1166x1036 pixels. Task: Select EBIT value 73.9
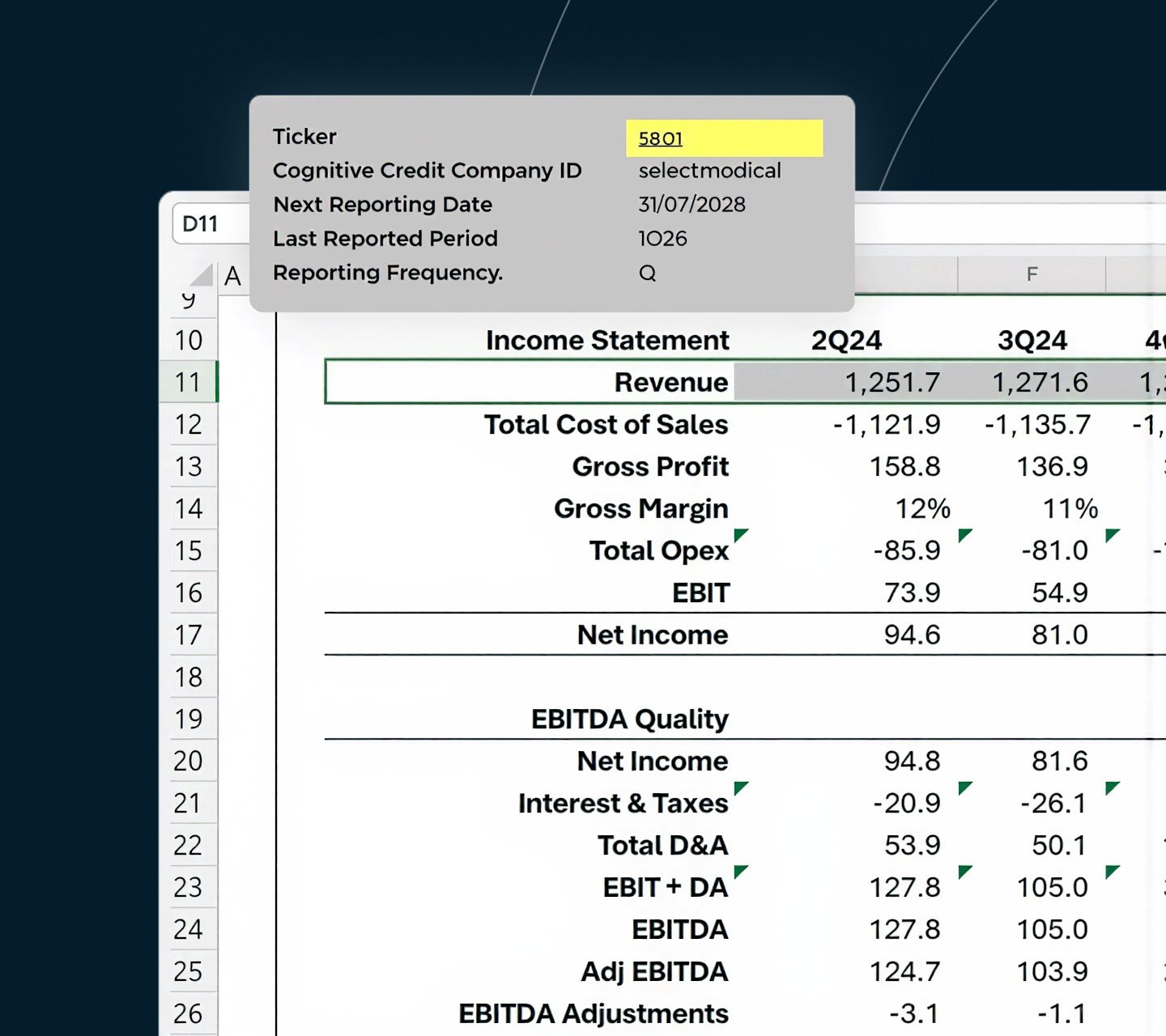912,592
